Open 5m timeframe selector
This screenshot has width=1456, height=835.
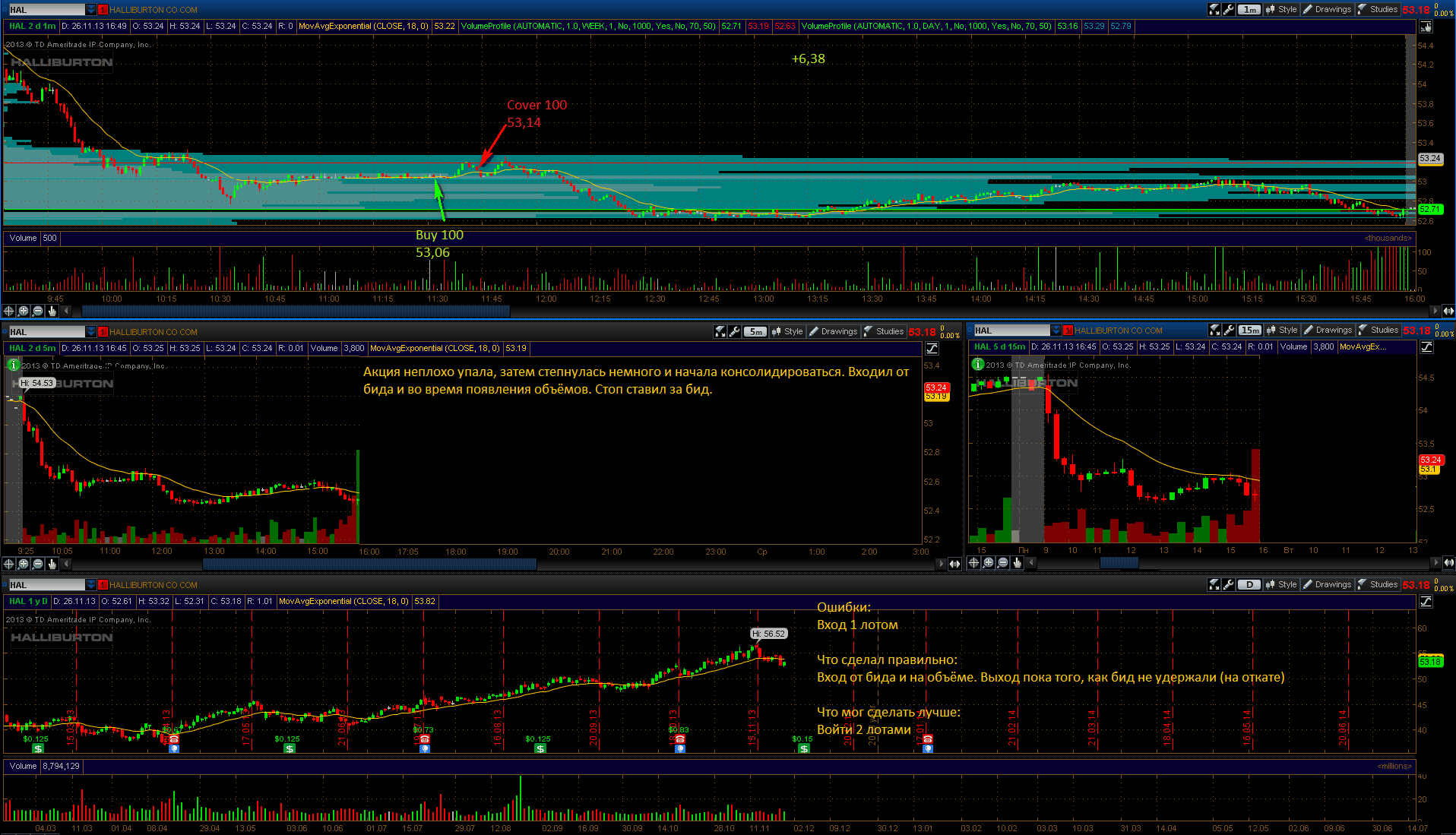click(x=755, y=332)
